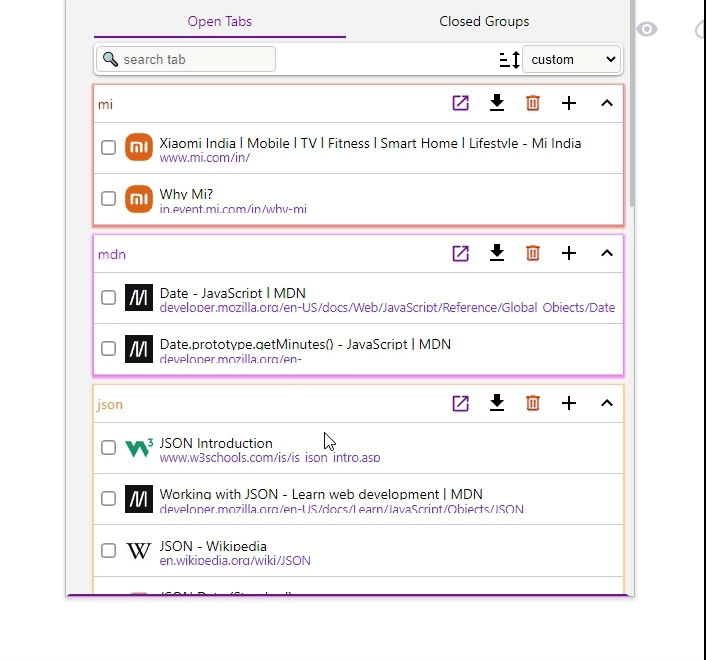Add a tab to the mi group
Screen dimensions: 706x660
pyautogui.click(x=569, y=103)
